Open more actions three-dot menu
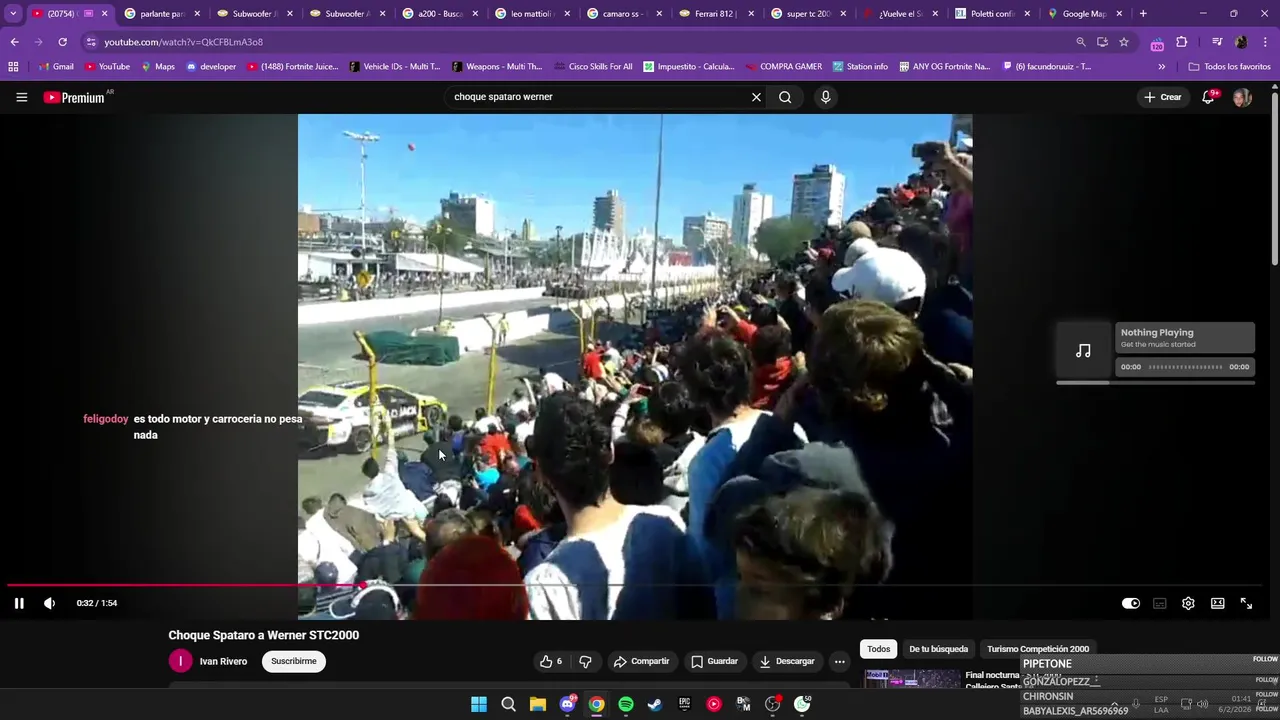 click(x=839, y=661)
